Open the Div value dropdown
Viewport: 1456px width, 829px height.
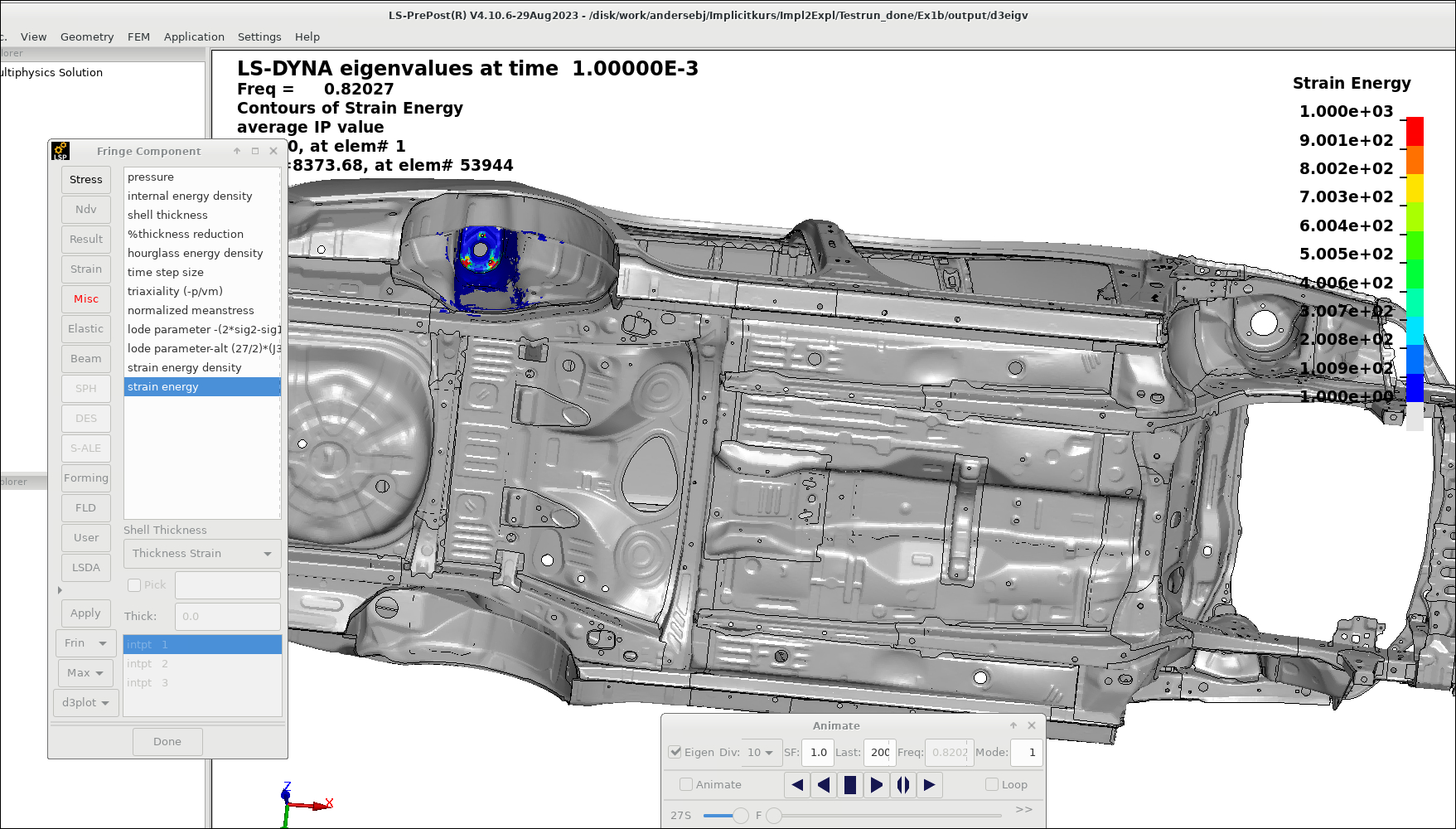click(x=761, y=753)
